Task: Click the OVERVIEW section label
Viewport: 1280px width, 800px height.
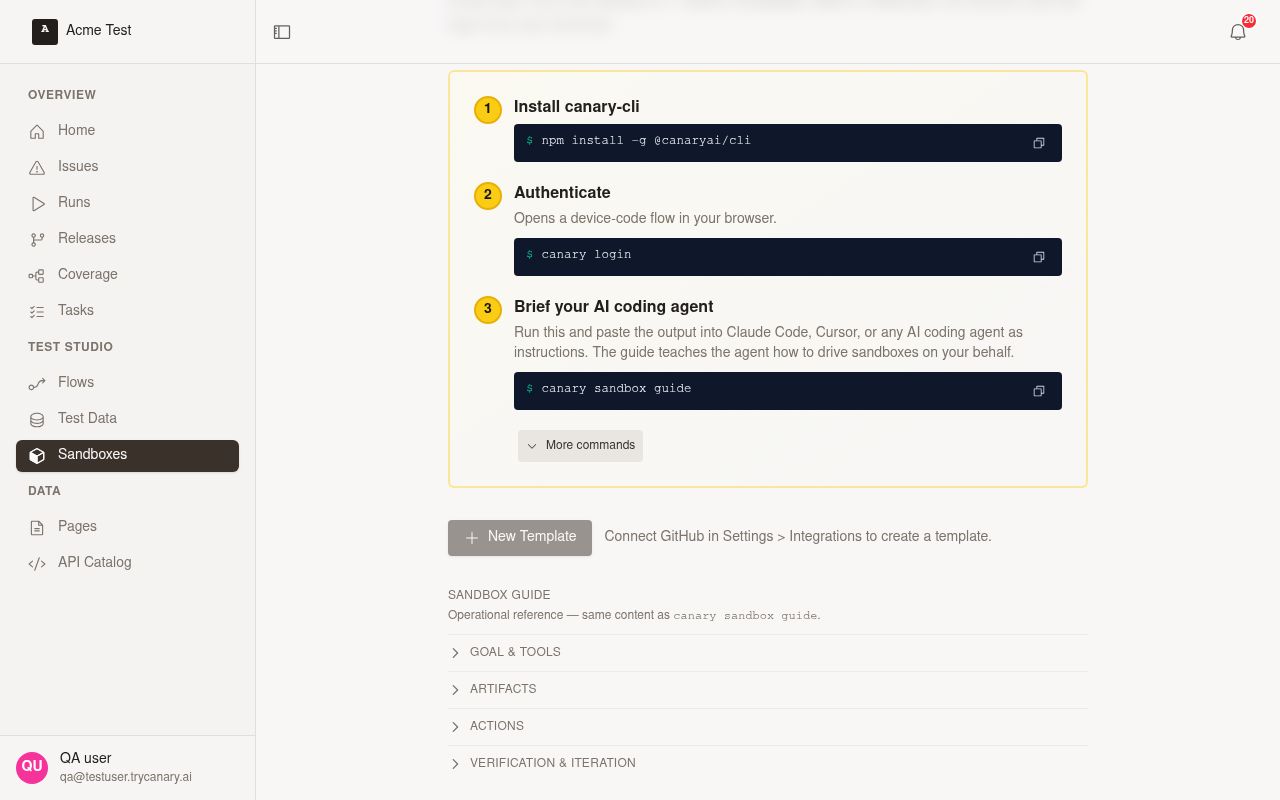Action: point(62,95)
